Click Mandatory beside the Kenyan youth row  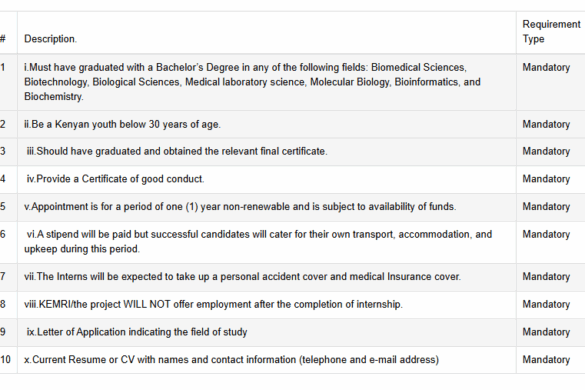546,124
